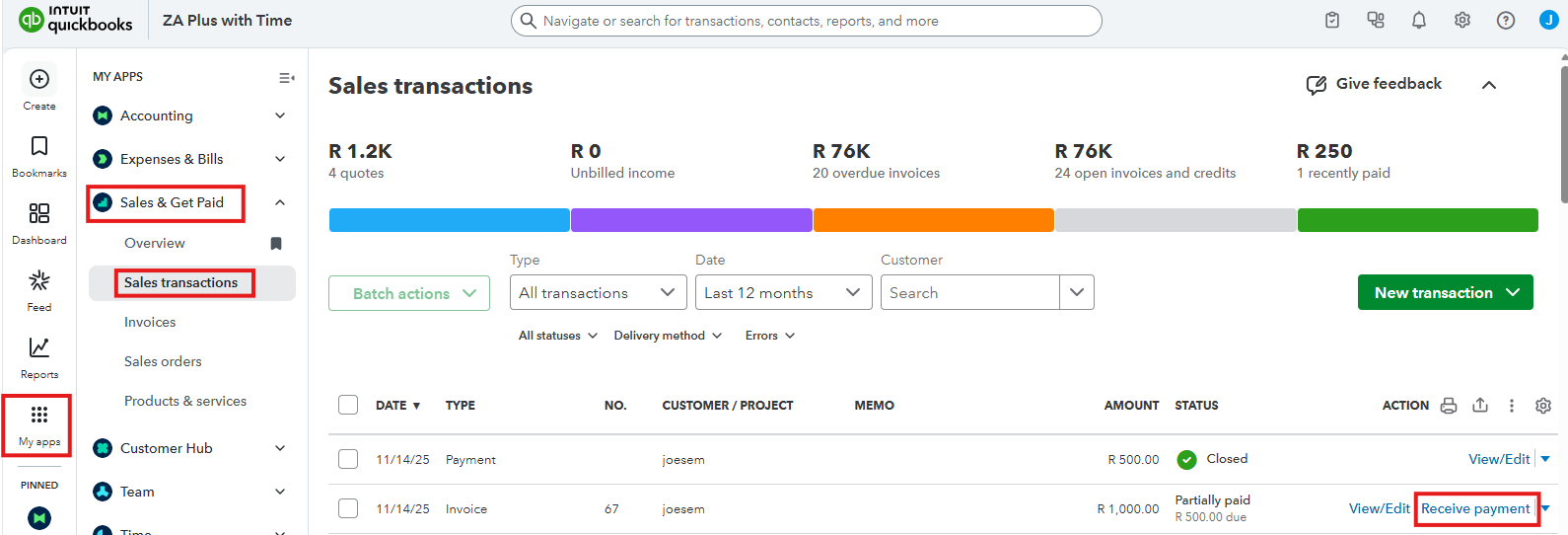Open Invoices in the sidebar menu
The width and height of the screenshot is (1568, 535).
(150, 322)
